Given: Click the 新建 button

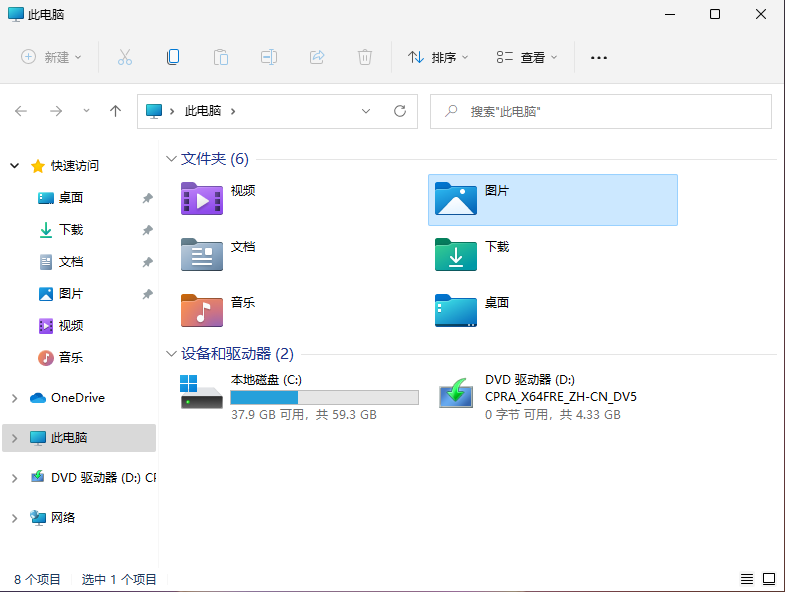Looking at the screenshot, I should coord(52,57).
